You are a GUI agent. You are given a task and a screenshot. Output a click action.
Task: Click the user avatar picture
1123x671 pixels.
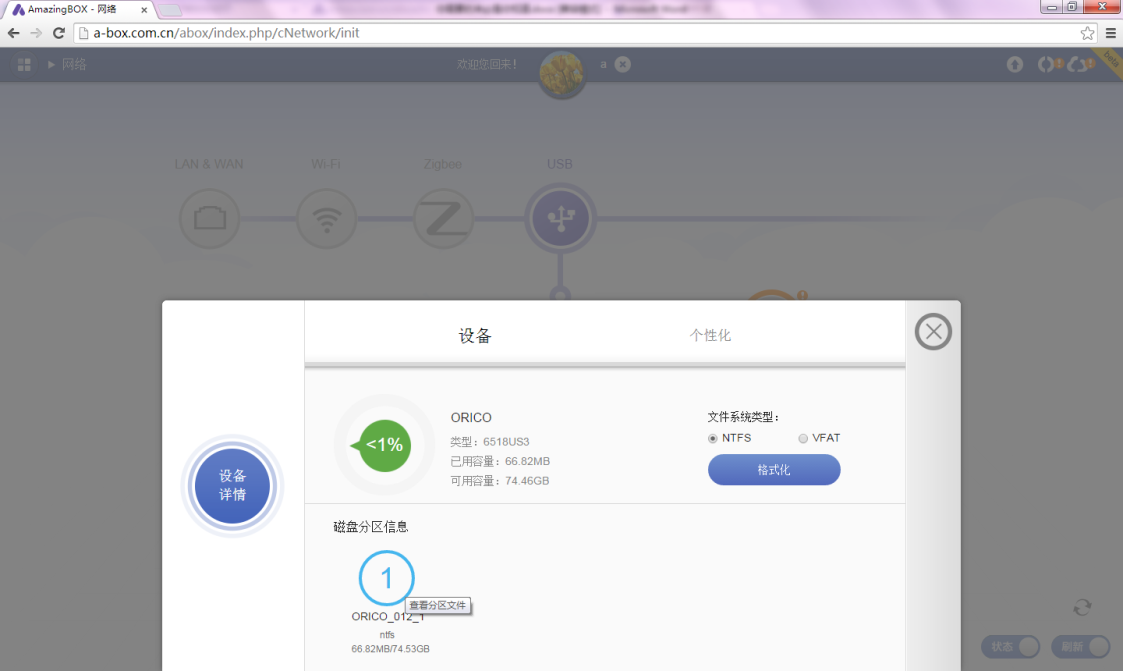[562, 73]
